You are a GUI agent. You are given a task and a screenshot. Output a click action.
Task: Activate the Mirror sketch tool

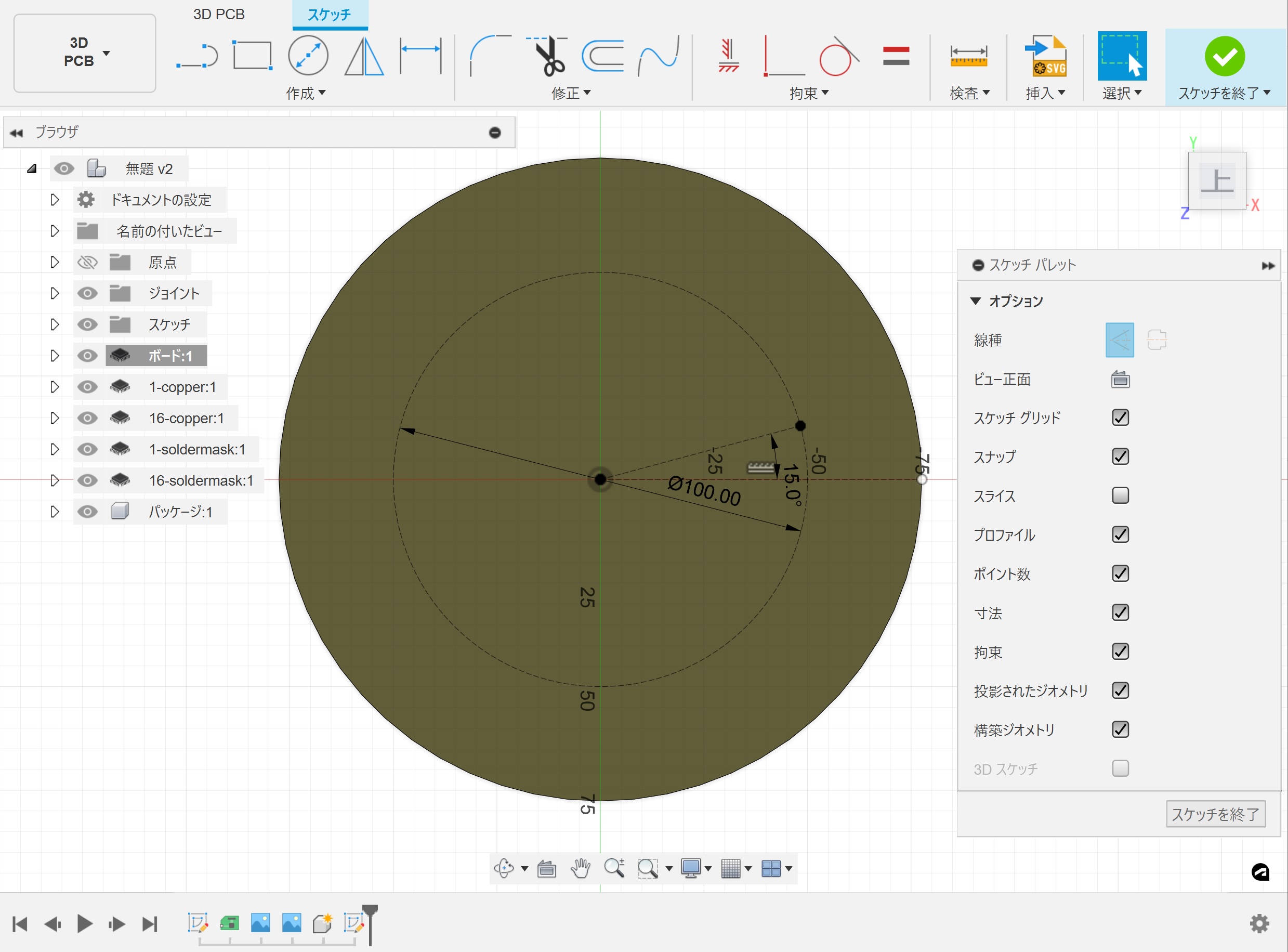363,56
